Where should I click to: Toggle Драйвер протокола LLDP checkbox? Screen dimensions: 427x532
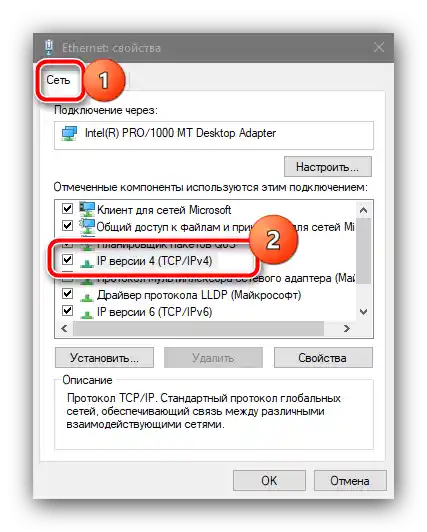pos(67,293)
